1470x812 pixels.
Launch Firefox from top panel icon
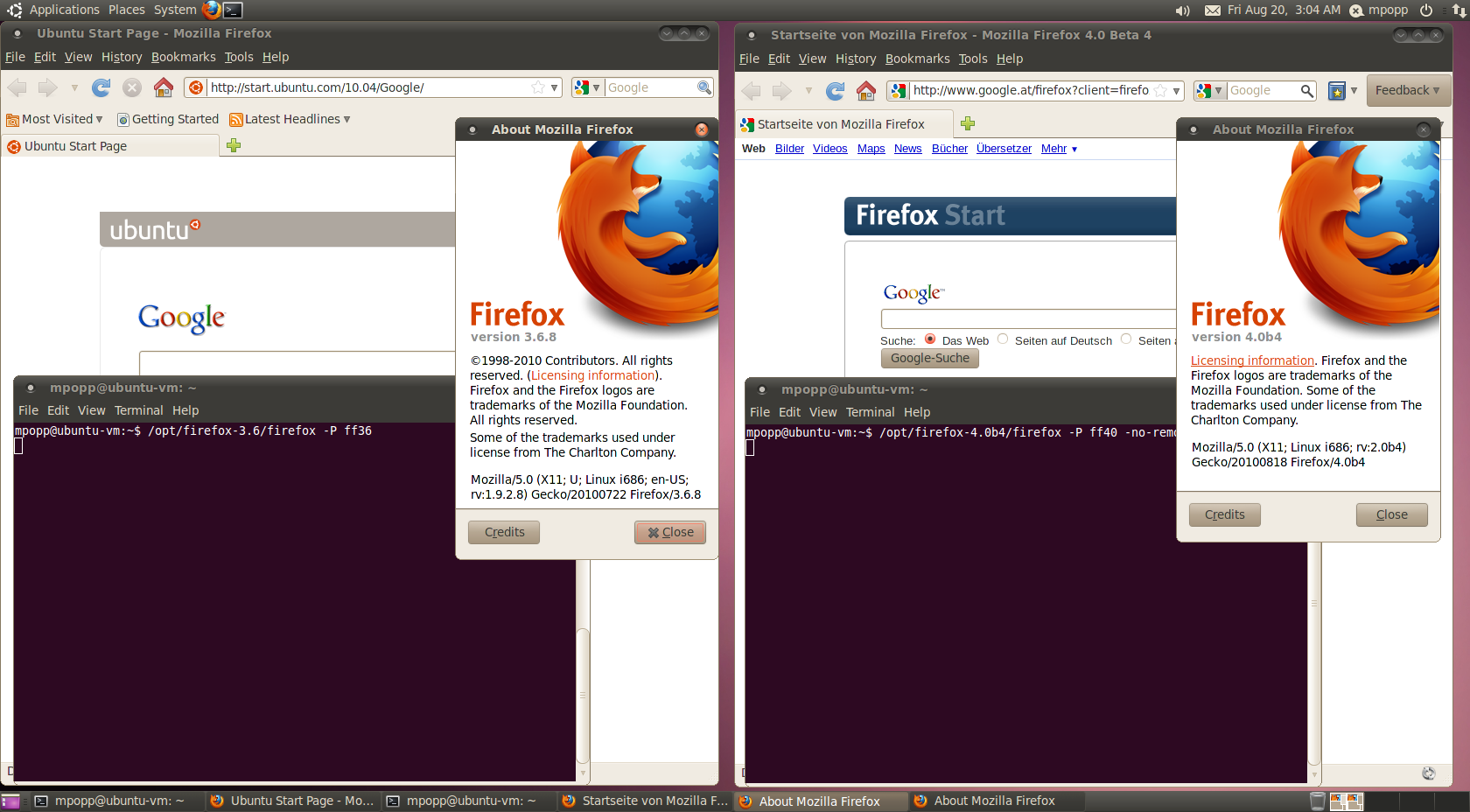click(x=211, y=10)
